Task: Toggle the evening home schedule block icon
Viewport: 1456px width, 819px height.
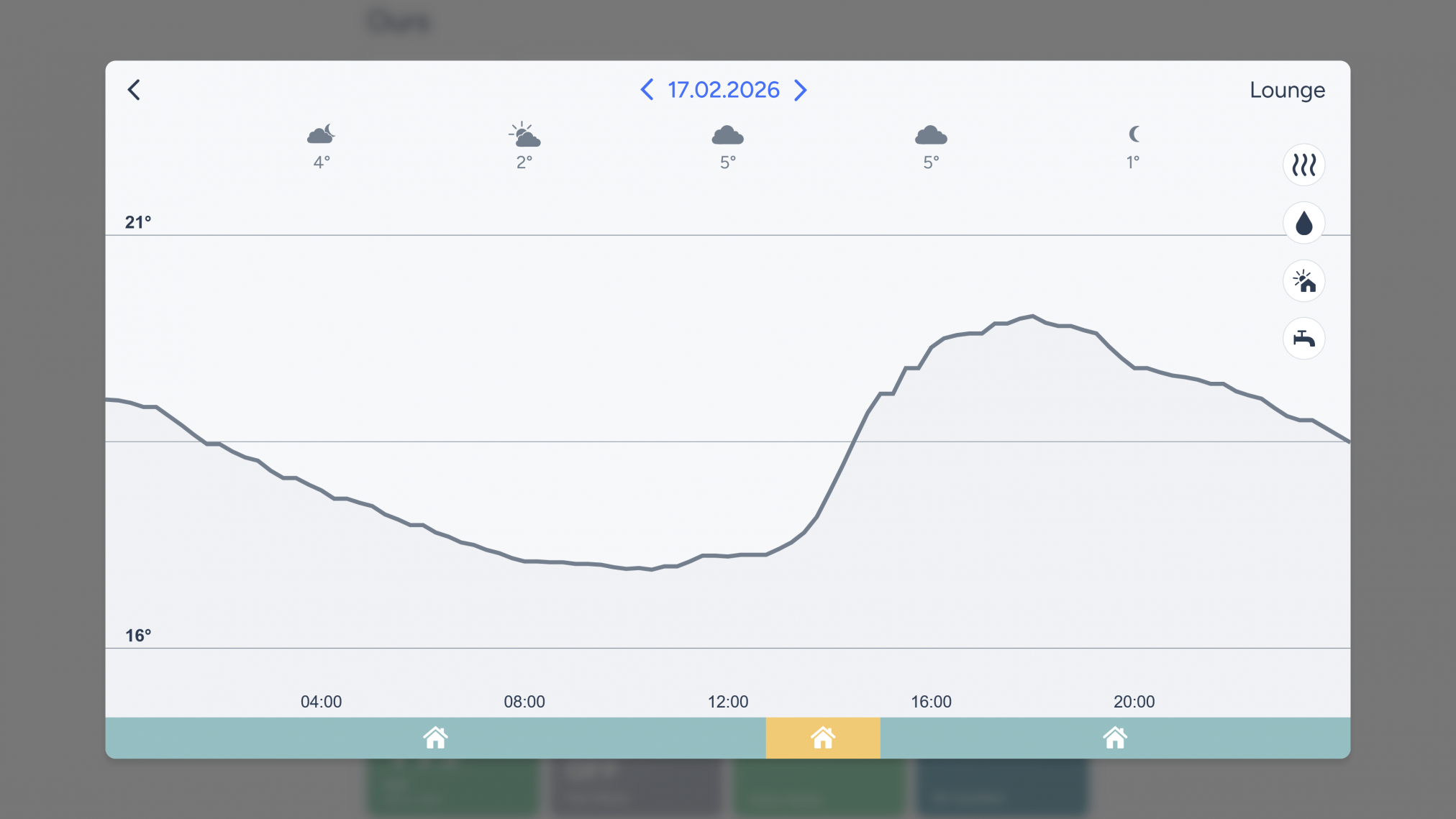Action: [1115, 738]
